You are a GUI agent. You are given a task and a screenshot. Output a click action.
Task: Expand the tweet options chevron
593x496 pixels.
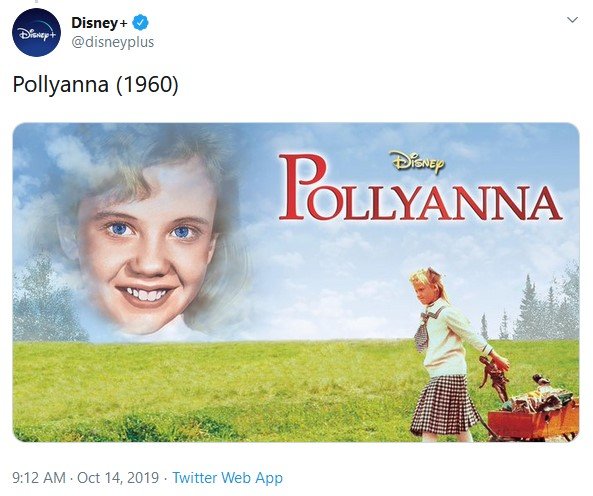[573, 19]
